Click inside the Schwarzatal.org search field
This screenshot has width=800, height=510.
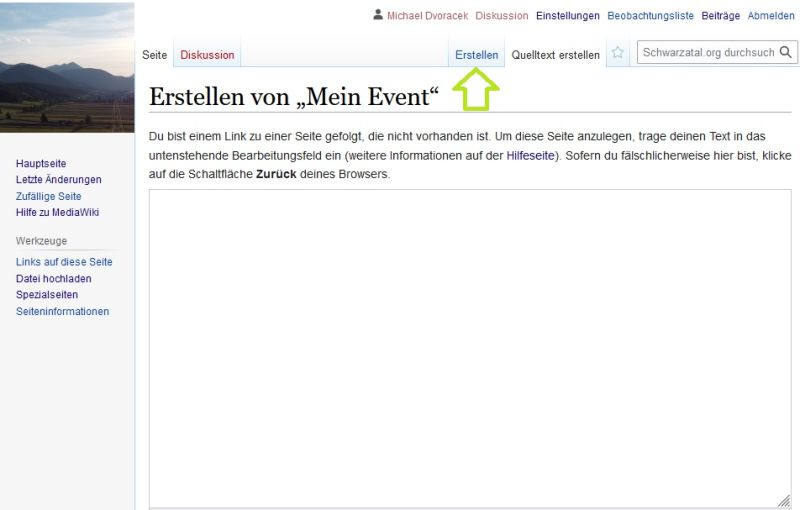pos(708,53)
